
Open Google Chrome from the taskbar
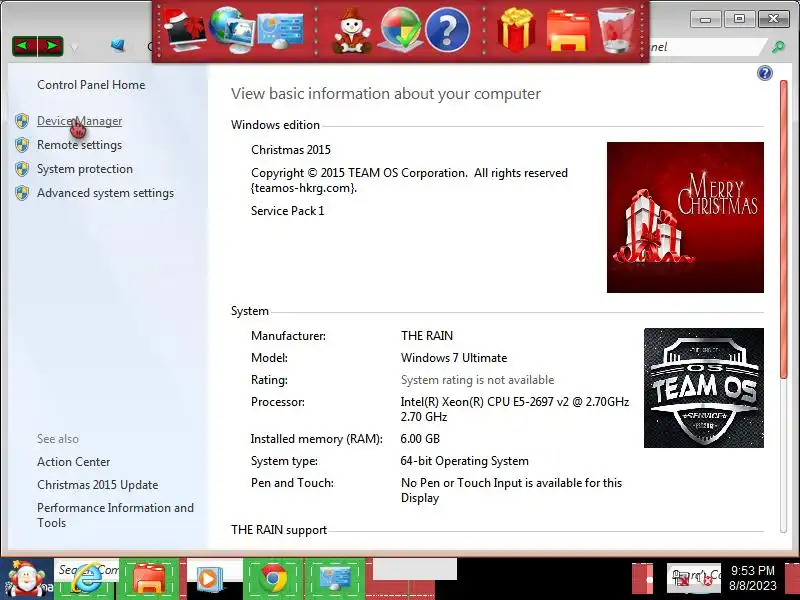pyautogui.click(x=273, y=580)
